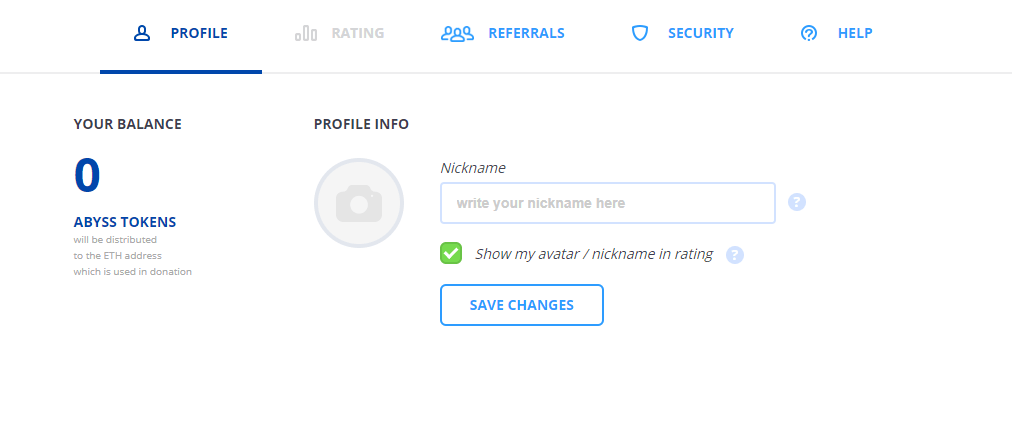Click the shield Security icon

(640, 33)
